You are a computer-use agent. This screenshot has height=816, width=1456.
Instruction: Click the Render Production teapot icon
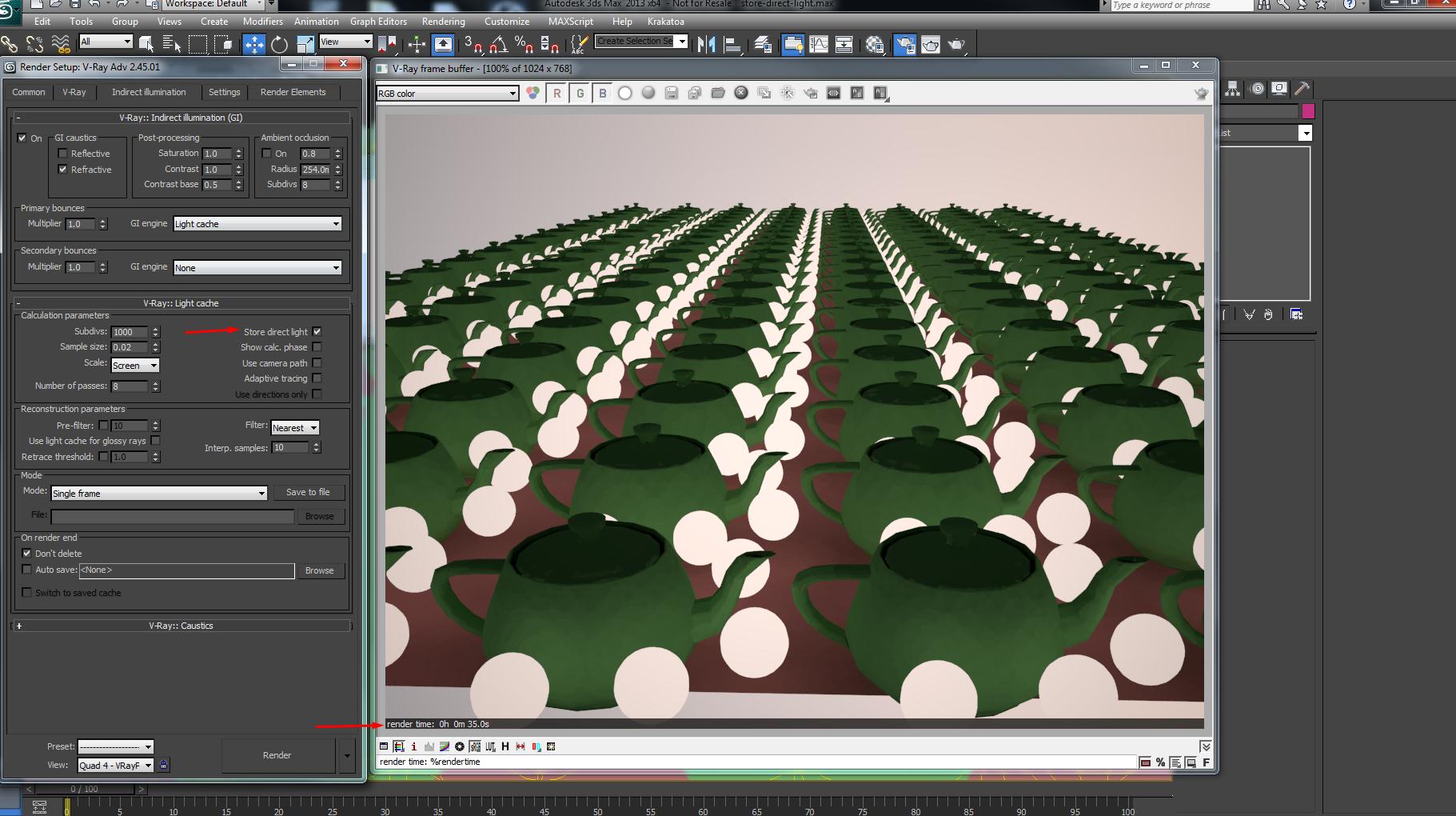coord(956,44)
